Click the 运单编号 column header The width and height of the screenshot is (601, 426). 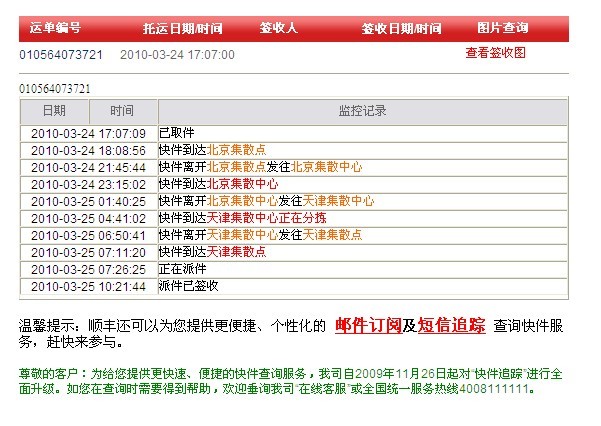pos(56,28)
